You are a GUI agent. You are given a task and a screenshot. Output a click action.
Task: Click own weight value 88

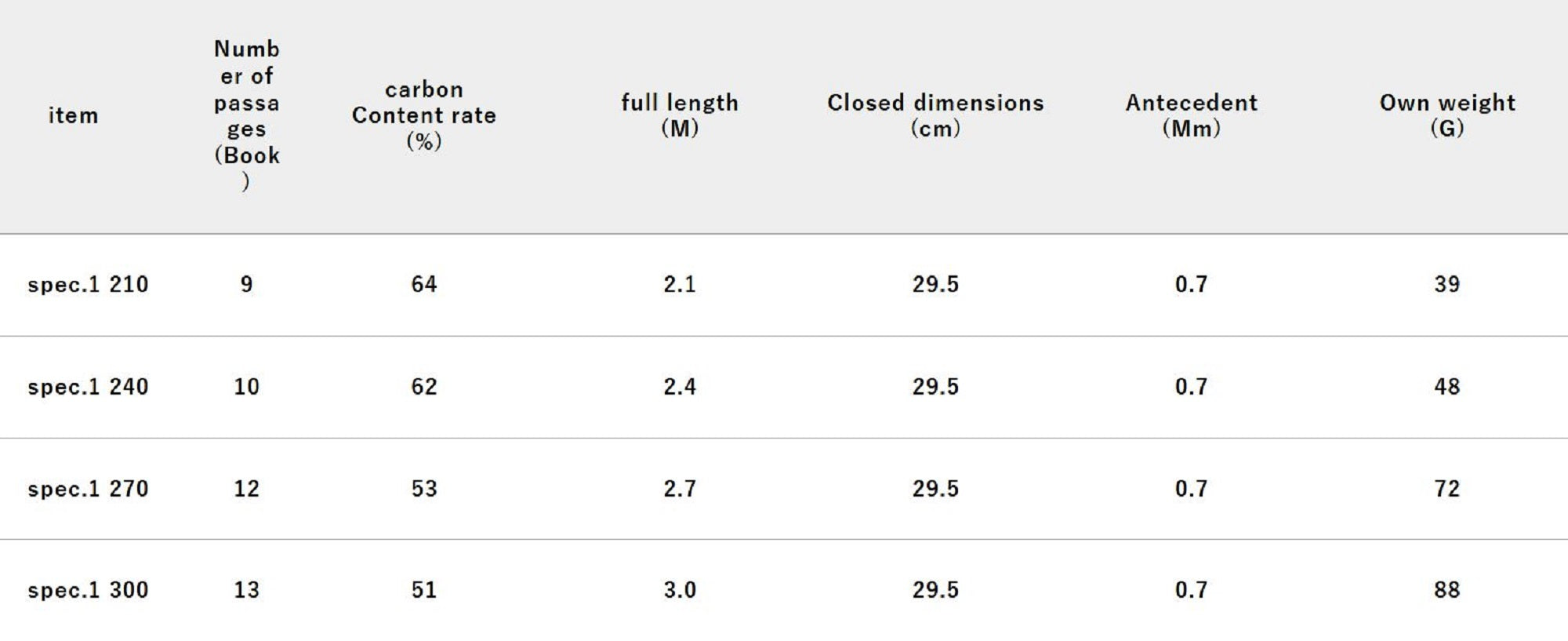click(x=1446, y=590)
